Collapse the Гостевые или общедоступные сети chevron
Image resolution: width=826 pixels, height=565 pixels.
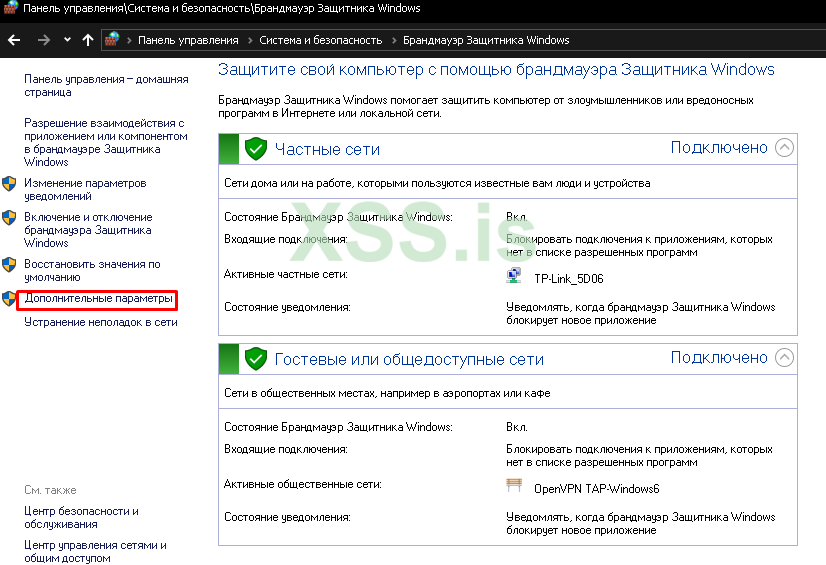click(784, 358)
